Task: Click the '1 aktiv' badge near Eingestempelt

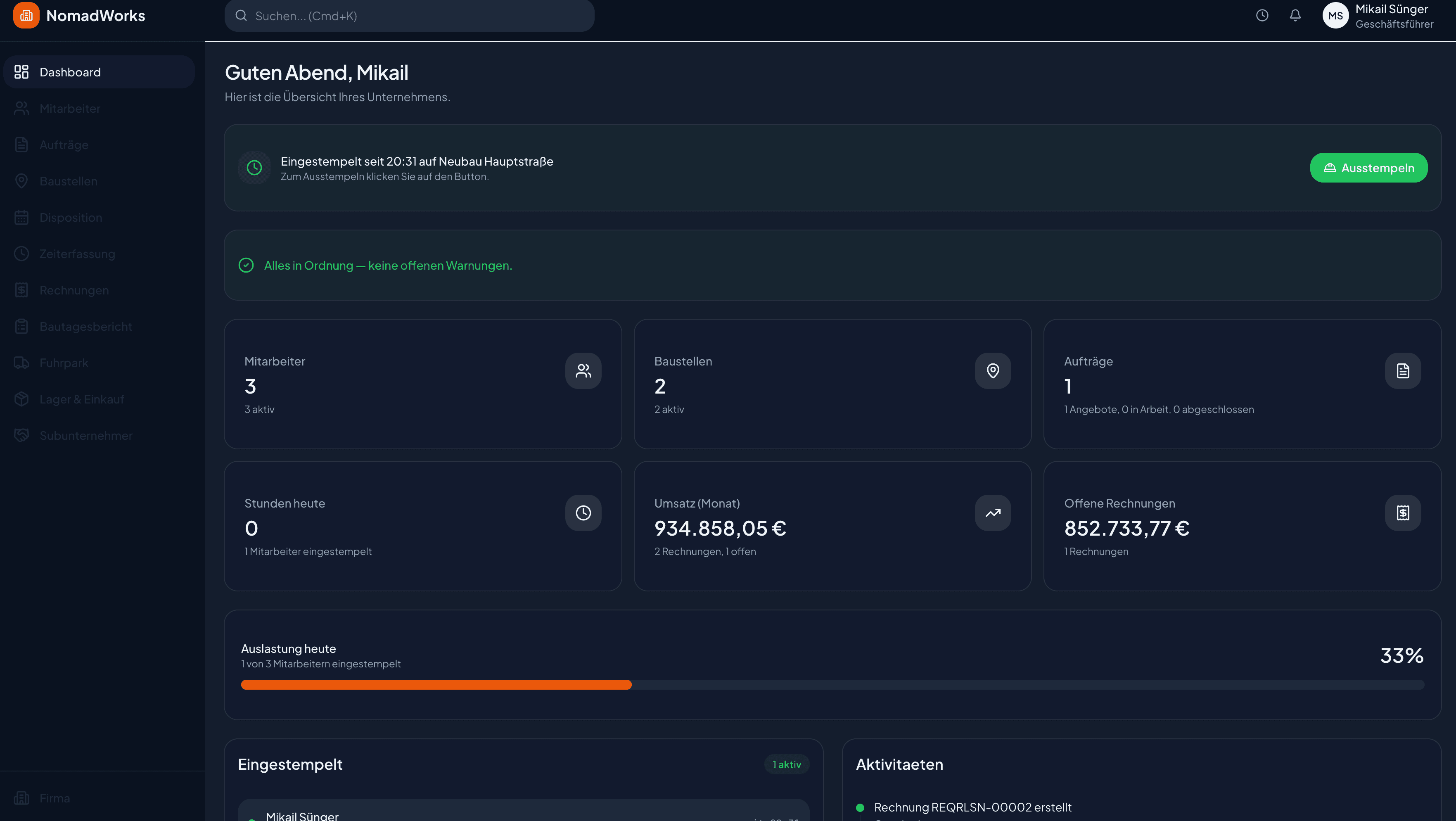Action: pos(787,764)
